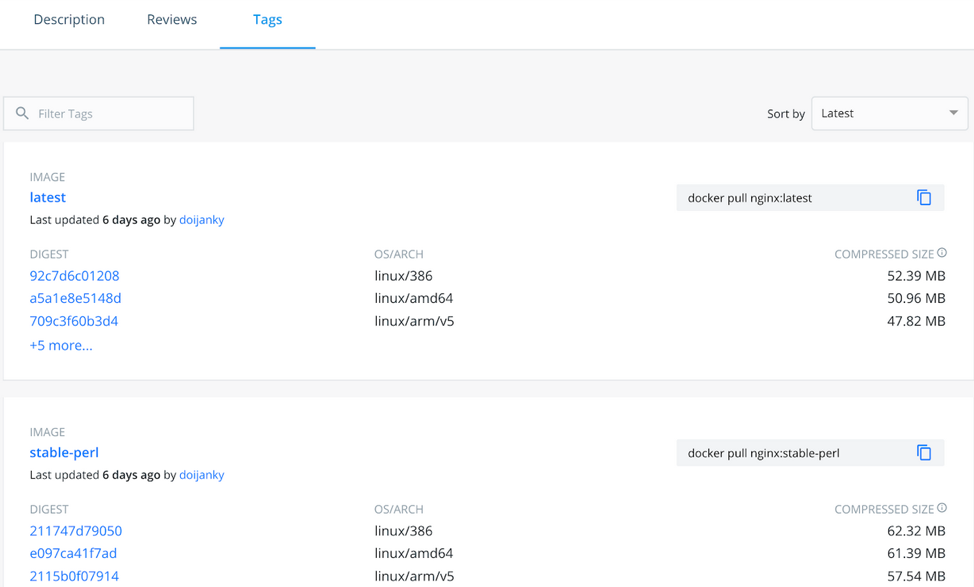Open digest 211747d79050 under stable-perl
This screenshot has height=587, width=974.
[x=76, y=531]
